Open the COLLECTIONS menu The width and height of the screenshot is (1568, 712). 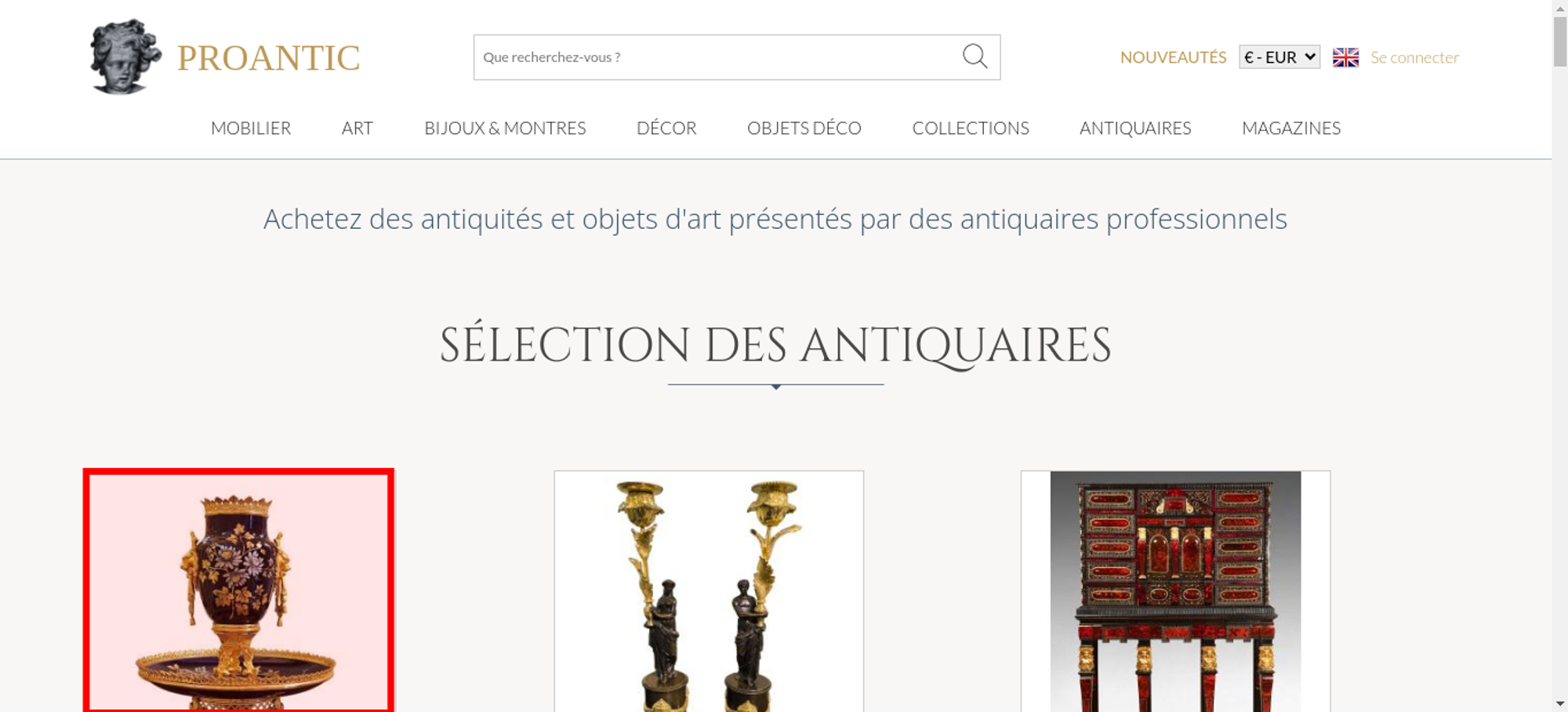971,128
